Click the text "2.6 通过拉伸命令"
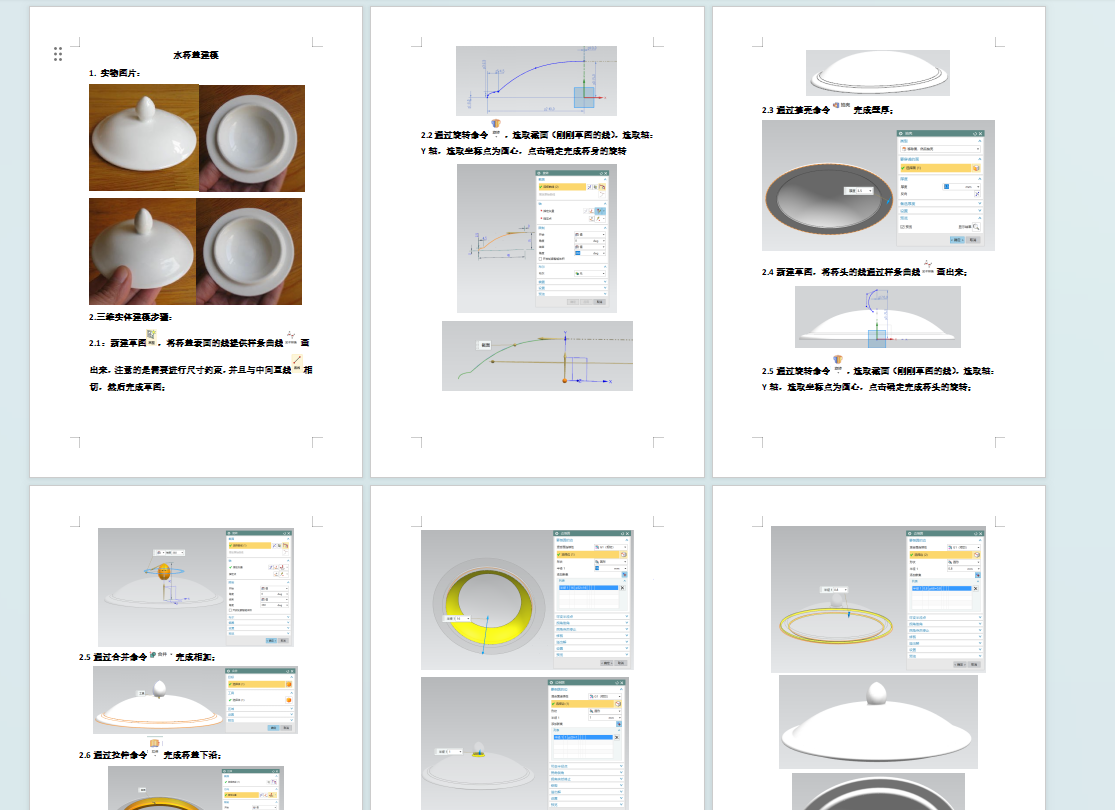 tap(112, 755)
